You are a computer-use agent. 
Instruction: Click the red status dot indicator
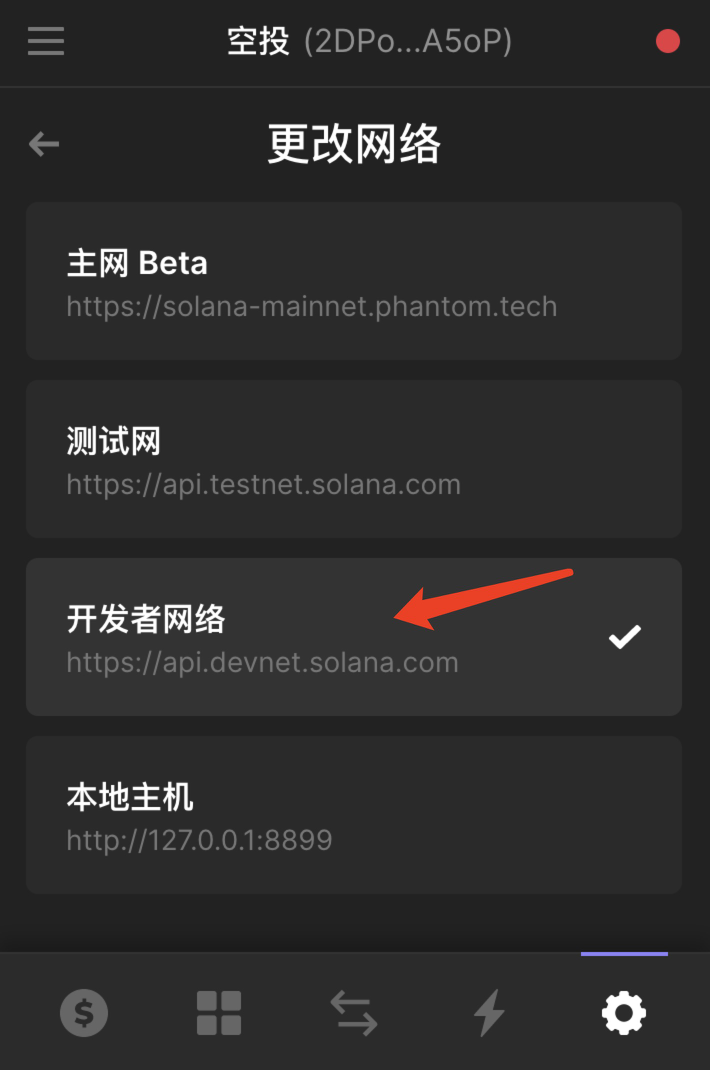point(667,41)
